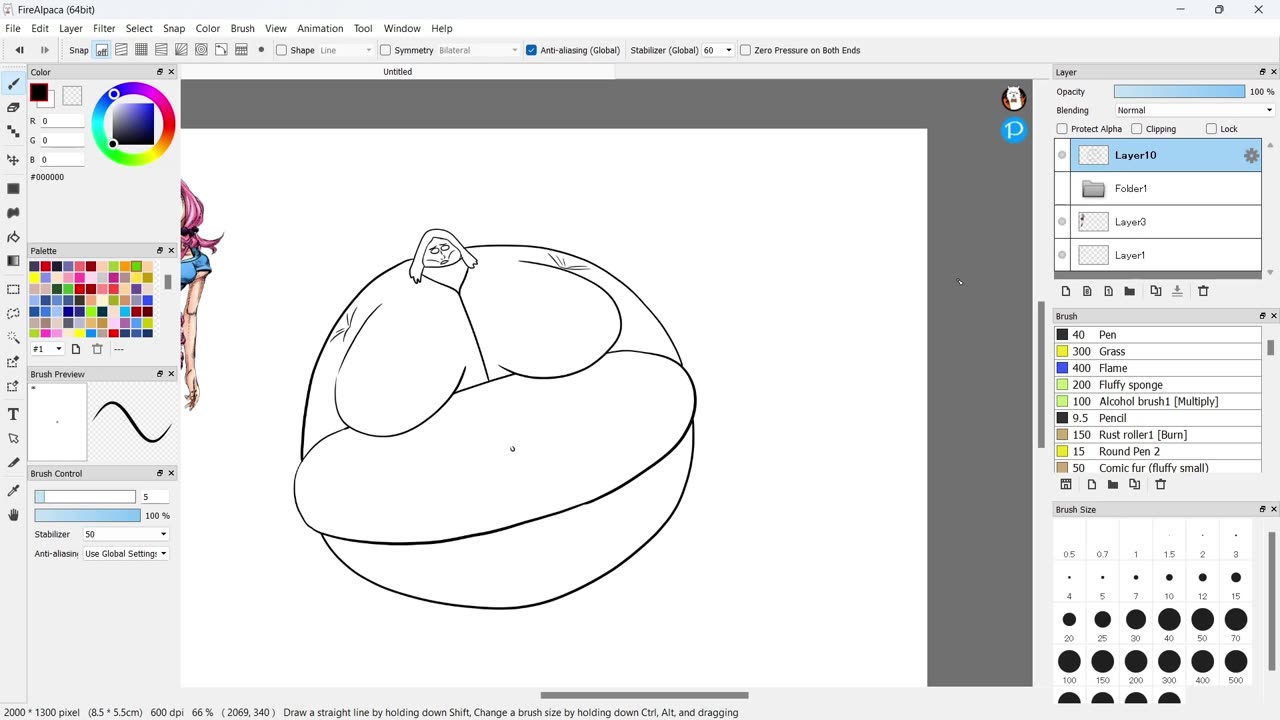Delete palette color with trash icon
Viewport: 1280px width, 720px height.
(97, 349)
